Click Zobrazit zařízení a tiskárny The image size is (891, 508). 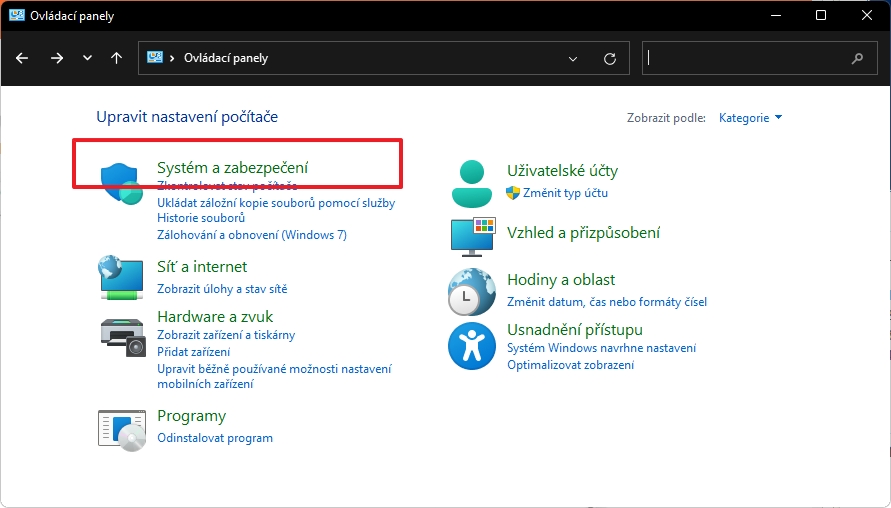click(226, 335)
